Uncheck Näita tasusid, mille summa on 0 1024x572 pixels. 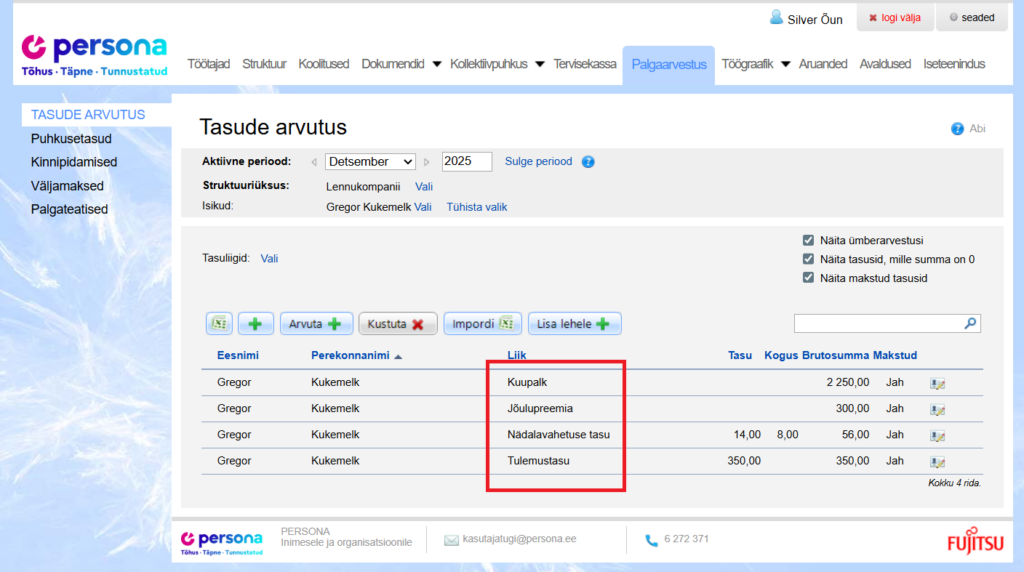[808, 259]
